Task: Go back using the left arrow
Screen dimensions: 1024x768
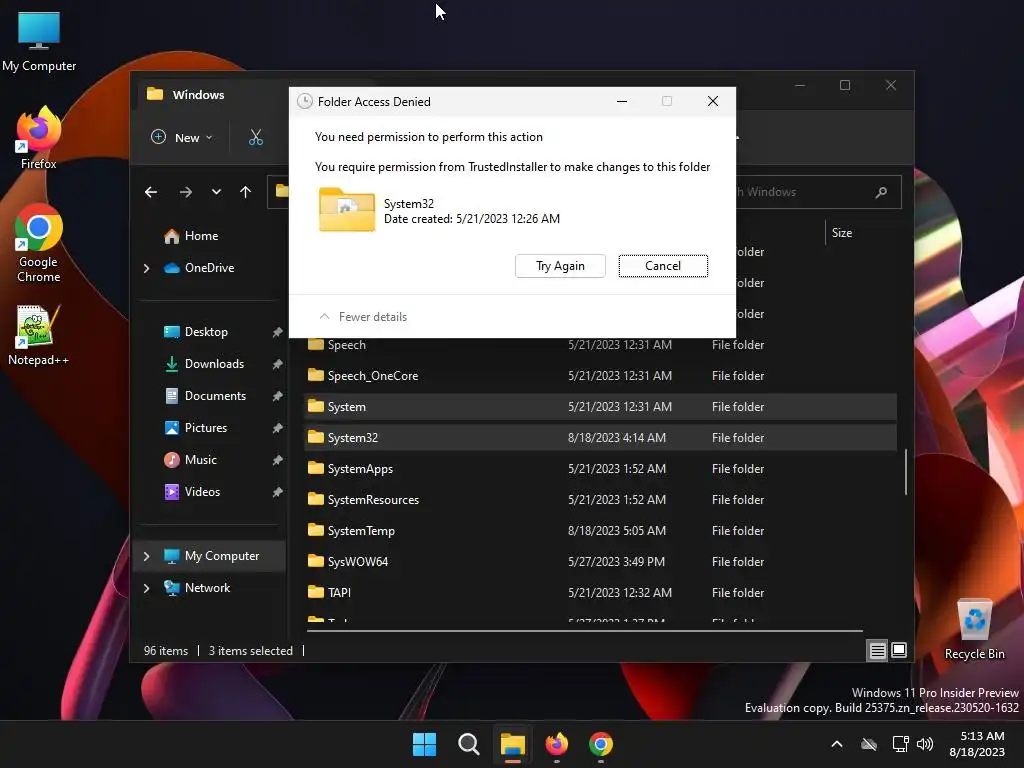Action: point(151,192)
